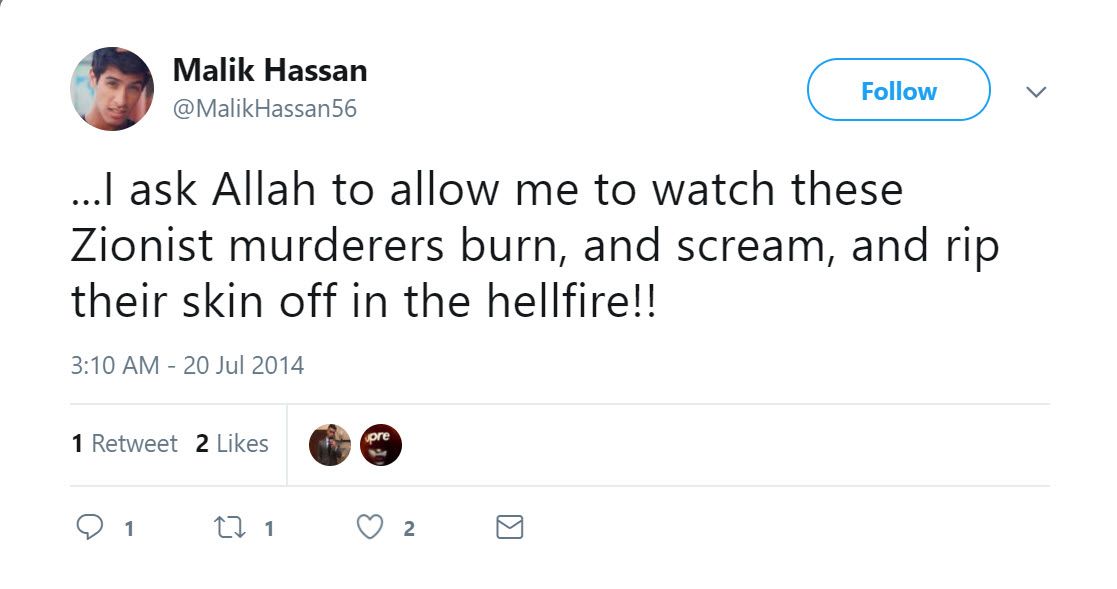This screenshot has height=589, width=1117.
Task: Click Malik Hassan's profile picture
Action: 112,89
